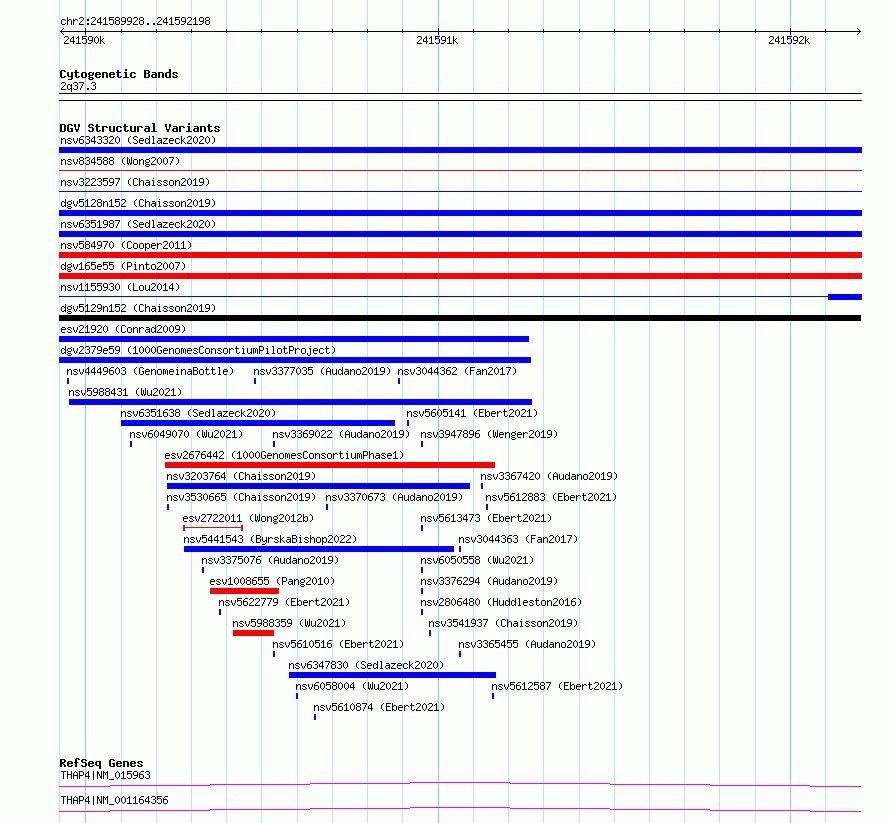Click the nsv5441543 (ByrskaBishop2022) label
Image resolution: width=890 pixels, height=823 pixels.
pos(270,539)
